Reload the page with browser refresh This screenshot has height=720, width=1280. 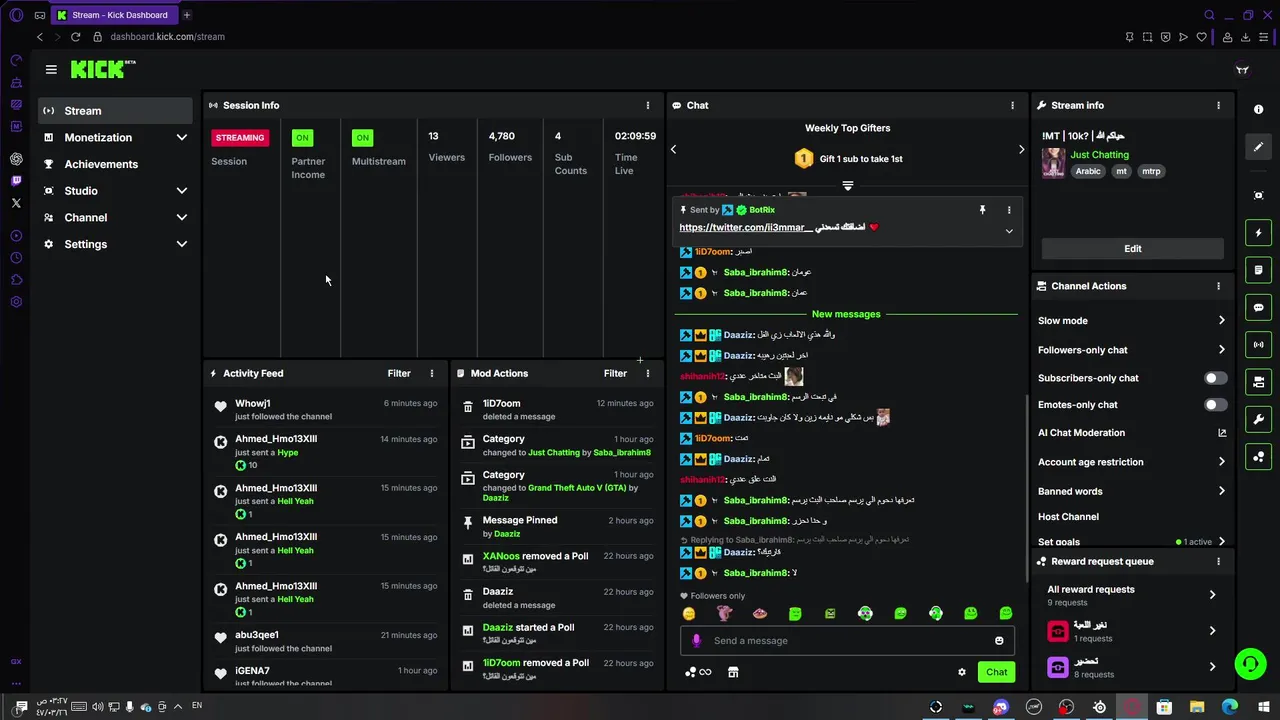[75, 37]
